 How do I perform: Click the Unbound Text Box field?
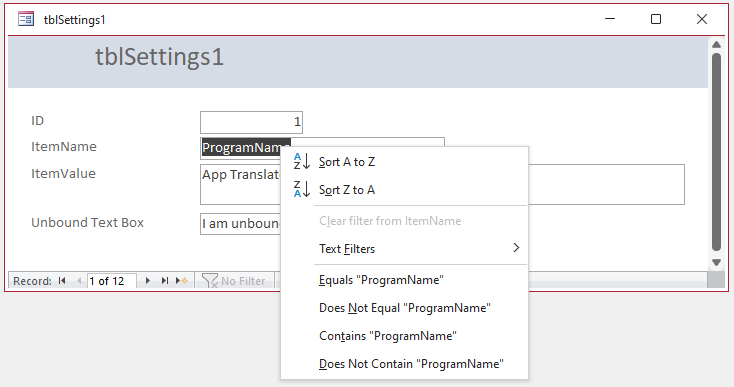coord(241,224)
